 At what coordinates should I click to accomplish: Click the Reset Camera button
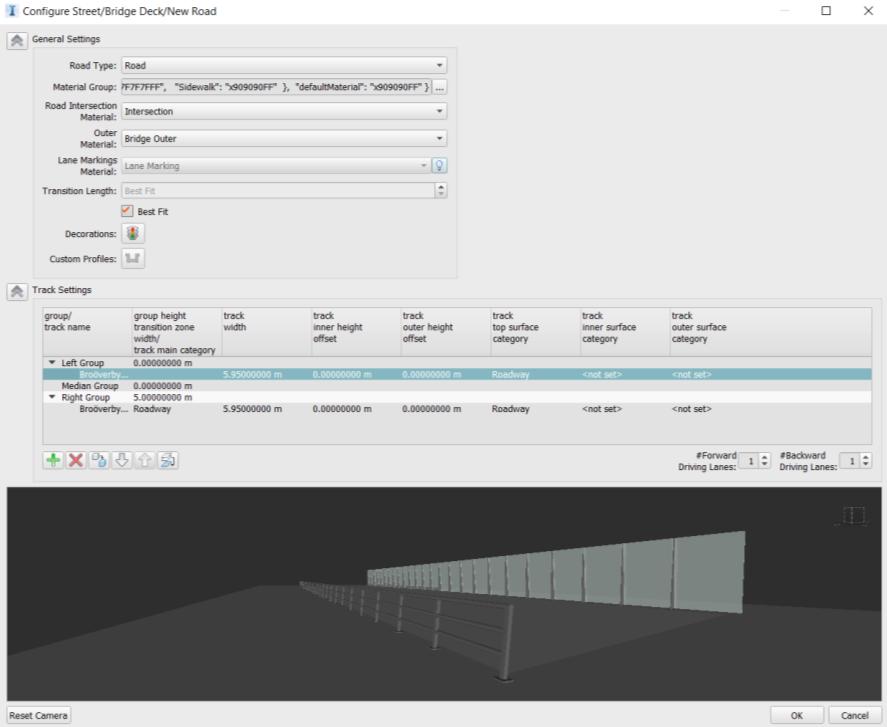pyautogui.click(x=38, y=715)
